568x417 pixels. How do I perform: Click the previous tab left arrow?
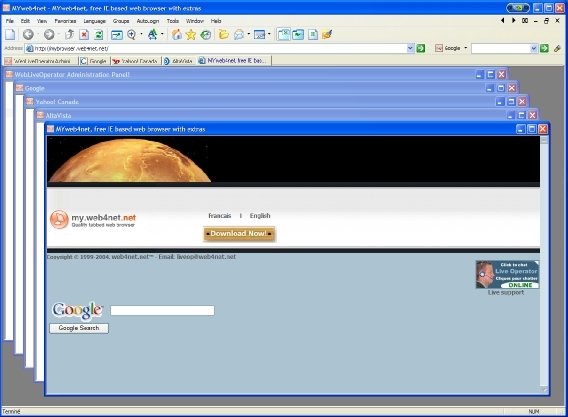[x=502, y=21]
